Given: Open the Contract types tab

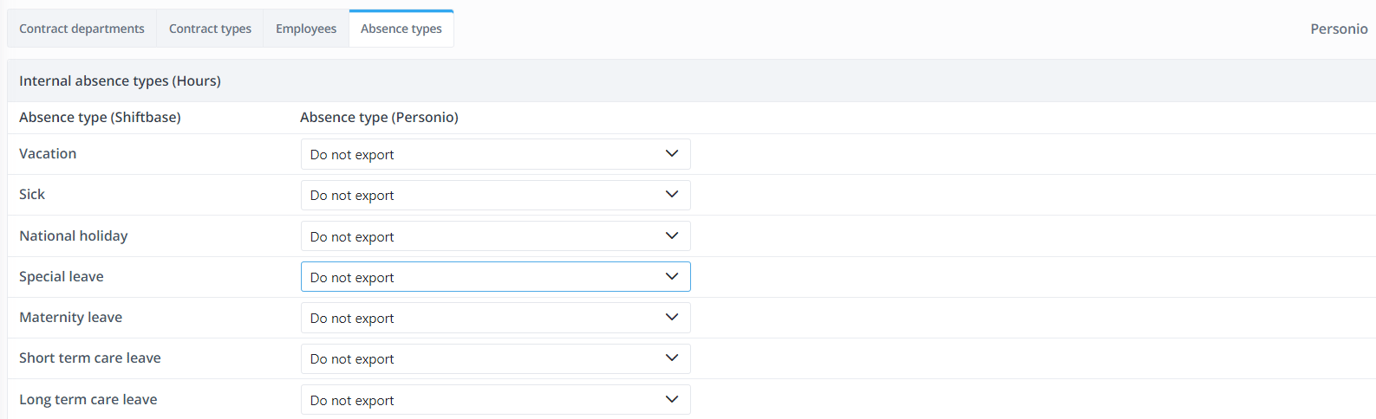Looking at the screenshot, I should pos(210,29).
